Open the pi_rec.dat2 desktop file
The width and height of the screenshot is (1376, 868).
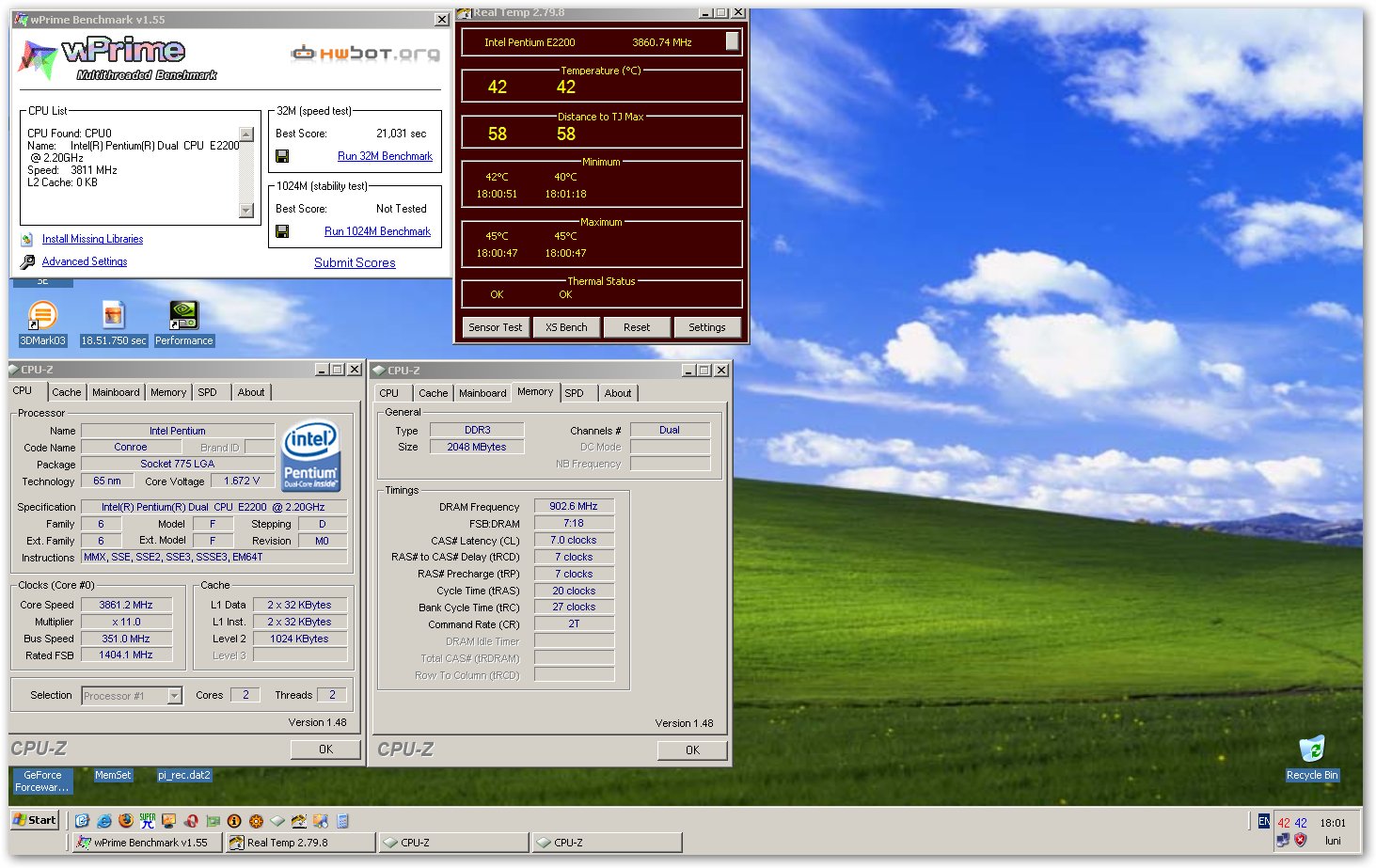pyautogui.click(x=183, y=775)
